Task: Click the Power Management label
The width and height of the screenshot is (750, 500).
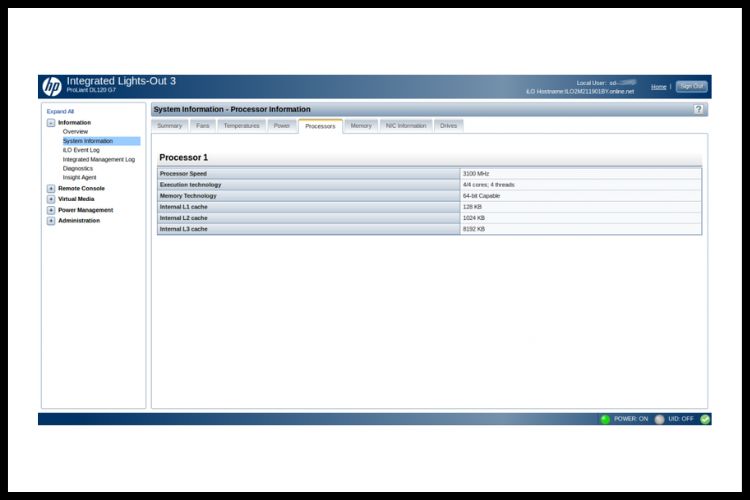Action: click(86, 210)
